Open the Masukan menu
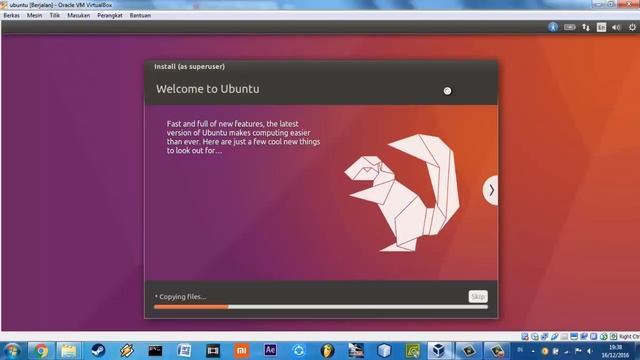The height and width of the screenshot is (360, 640). tap(78, 15)
